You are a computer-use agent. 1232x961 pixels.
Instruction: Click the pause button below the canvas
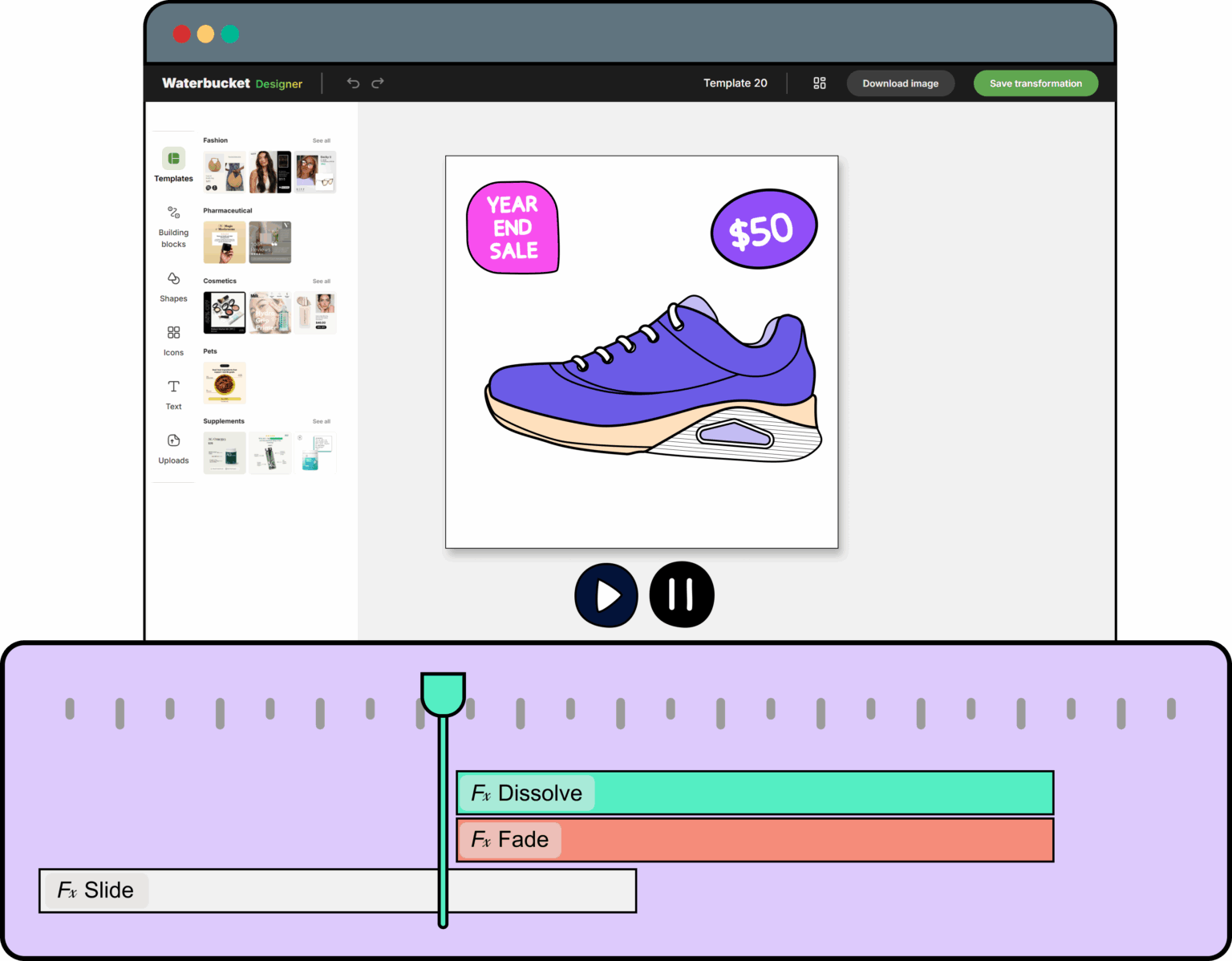click(682, 594)
